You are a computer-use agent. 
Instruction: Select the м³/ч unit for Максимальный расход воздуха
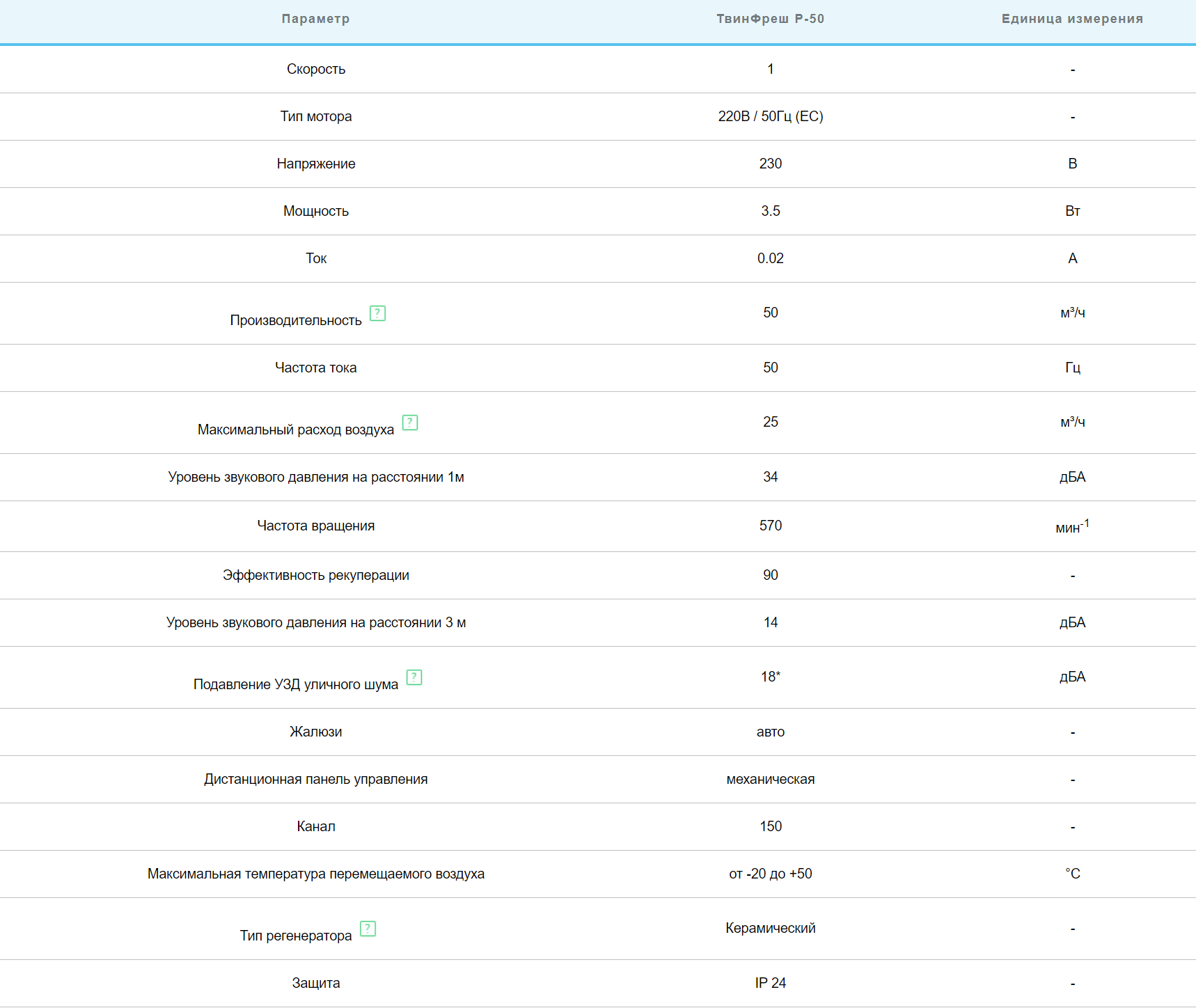(x=1073, y=422)
